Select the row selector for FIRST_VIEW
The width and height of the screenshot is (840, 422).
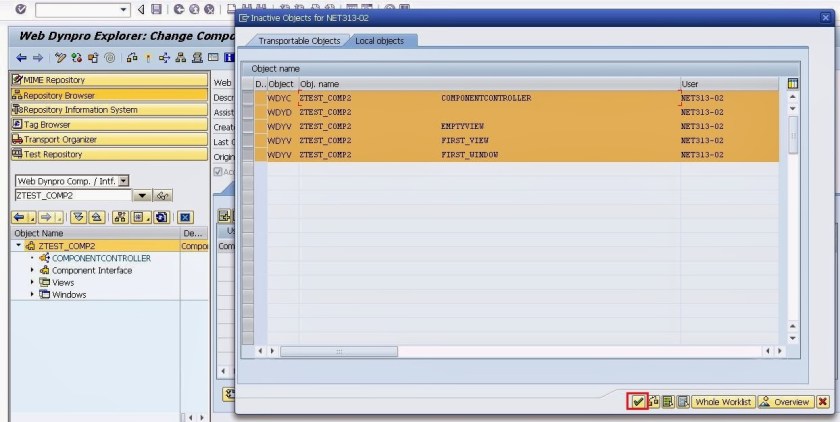[248, 140]
